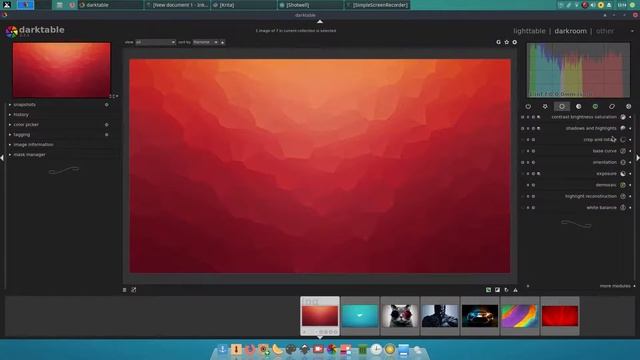
Task: Click the grouping G icon above image
Action: pyautogui.click(x=498, y=42)
